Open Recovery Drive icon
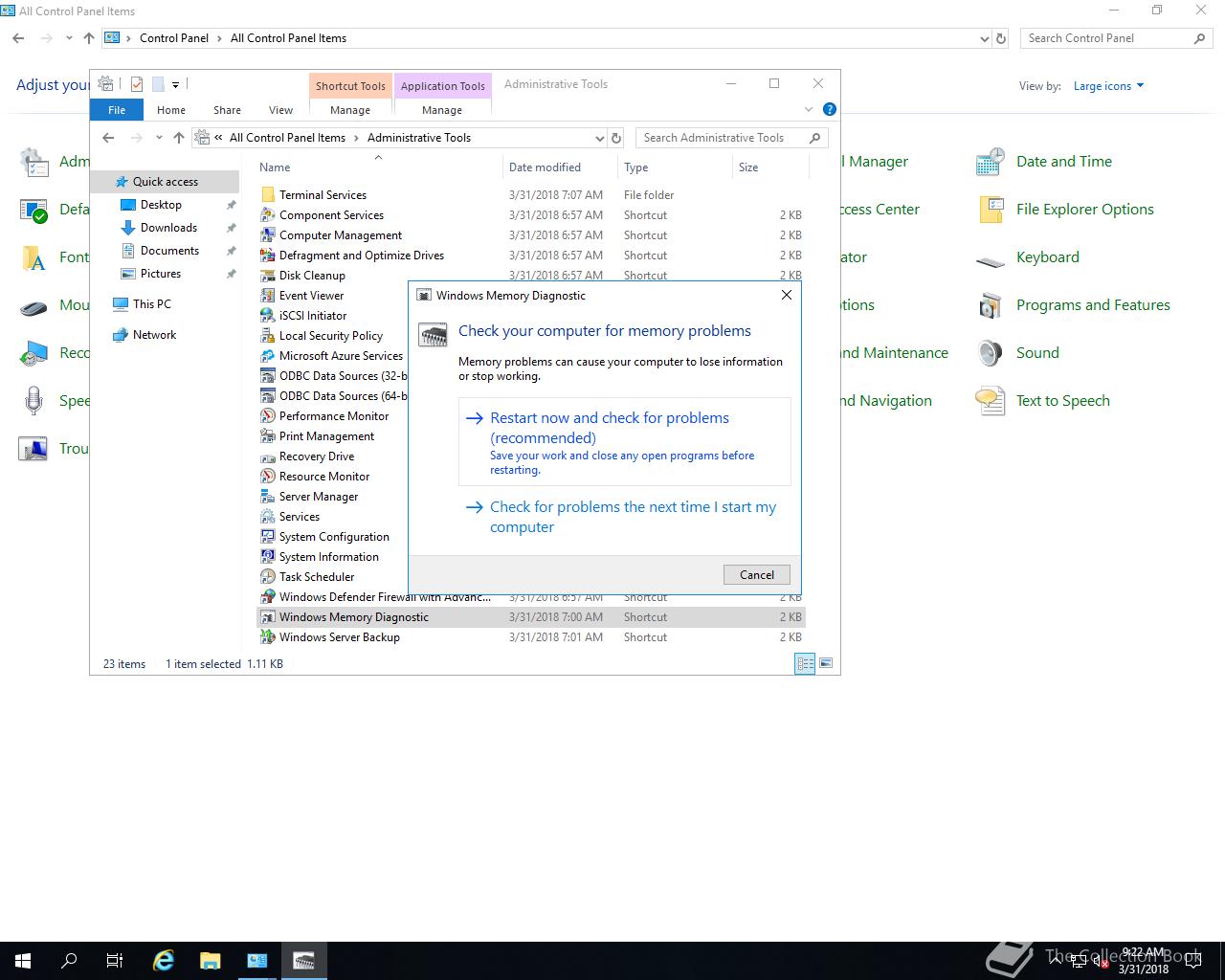 [x=268, y=457]
